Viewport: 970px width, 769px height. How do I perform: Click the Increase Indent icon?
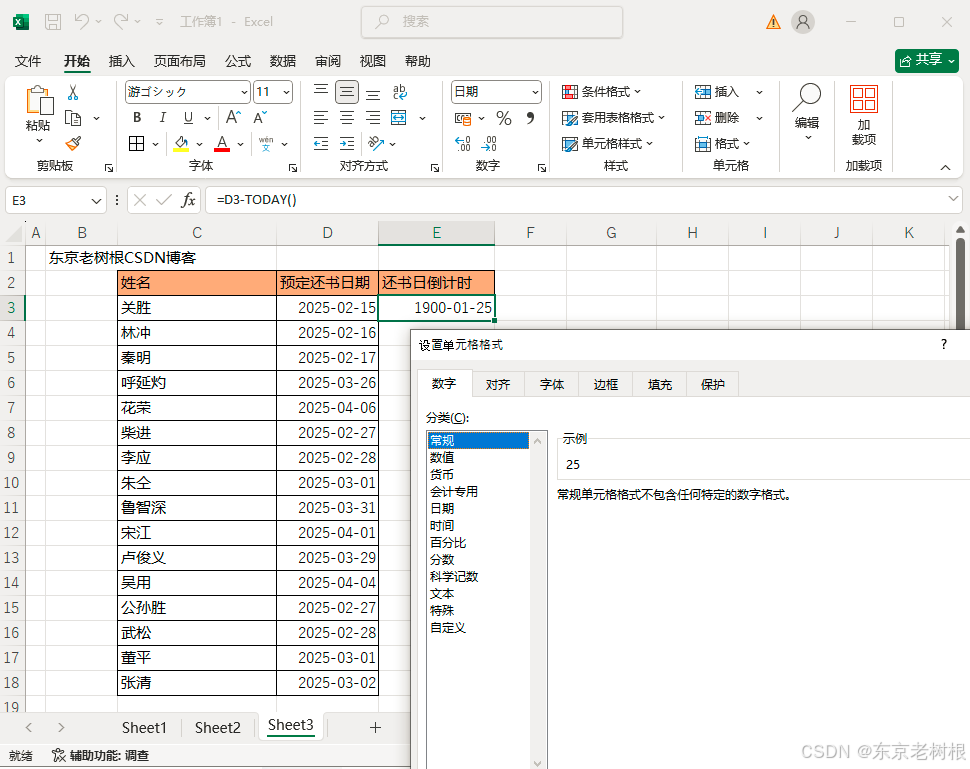tap(347, 144)
